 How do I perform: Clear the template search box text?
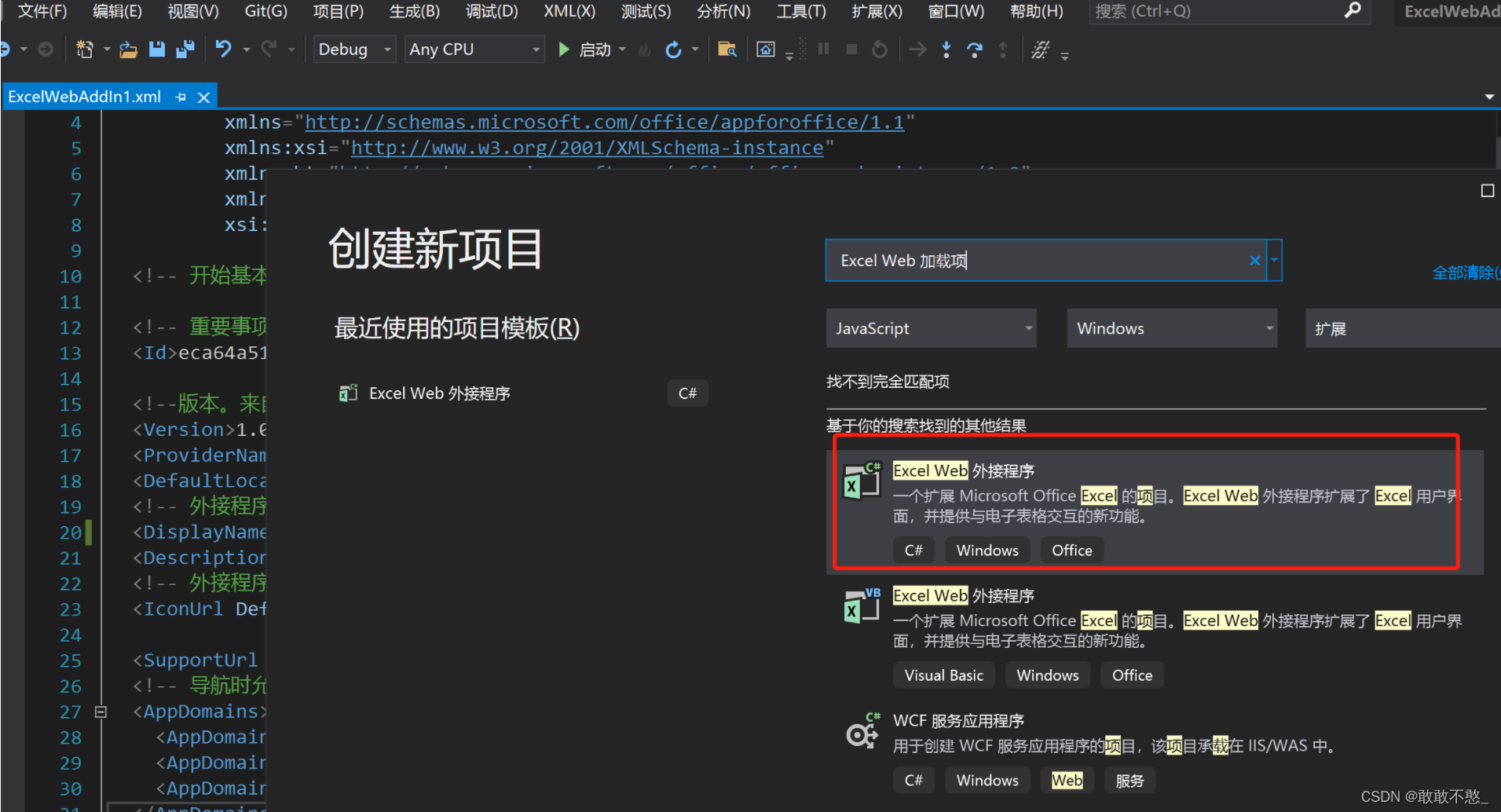point(1254,261)
